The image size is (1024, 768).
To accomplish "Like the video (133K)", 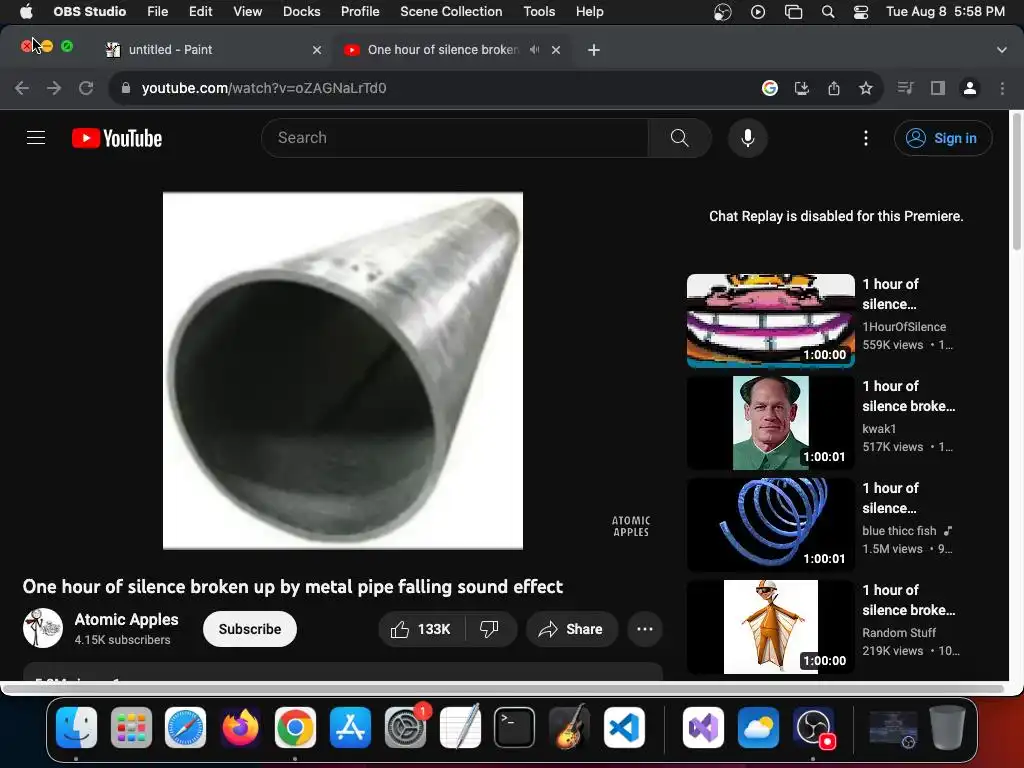I will tap(421, 629).
